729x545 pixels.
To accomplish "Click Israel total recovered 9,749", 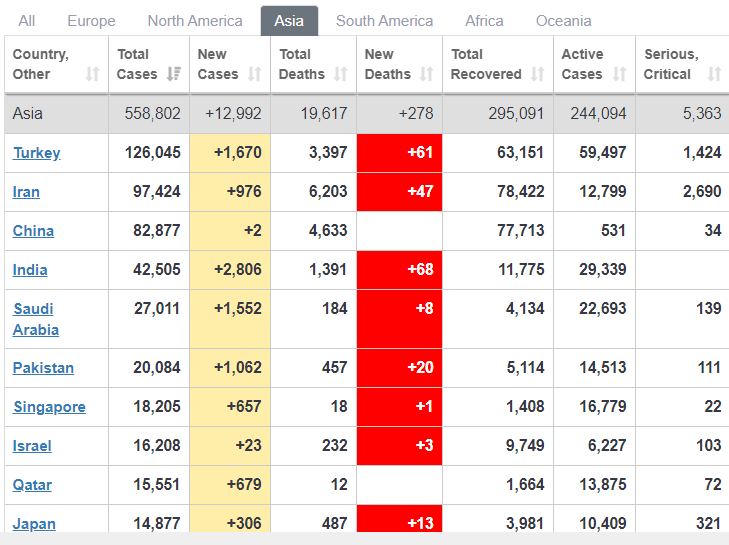I will pyautogui.click(x=525, y=446).
